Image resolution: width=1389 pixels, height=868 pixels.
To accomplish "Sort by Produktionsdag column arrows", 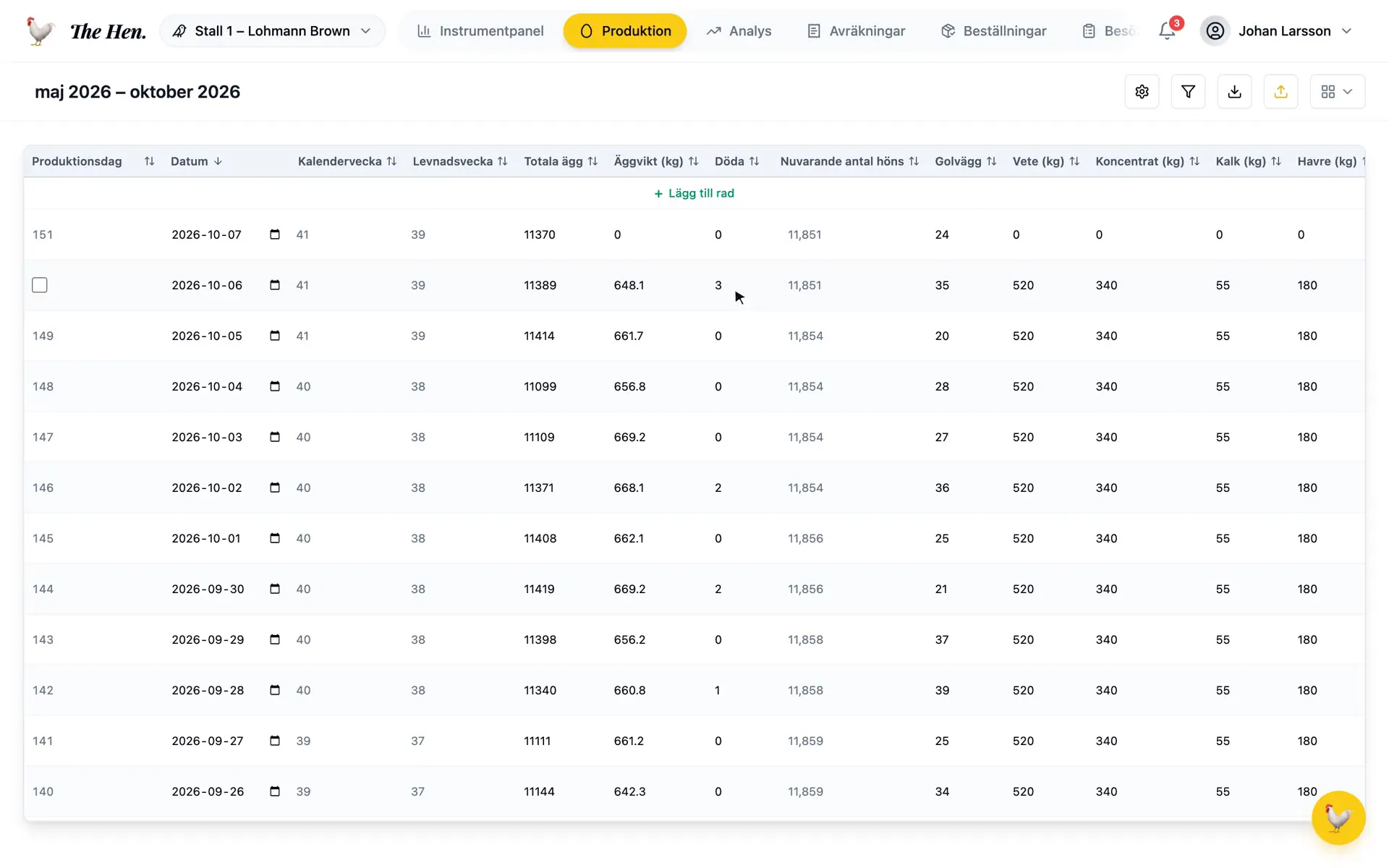I will click(149, 161).
